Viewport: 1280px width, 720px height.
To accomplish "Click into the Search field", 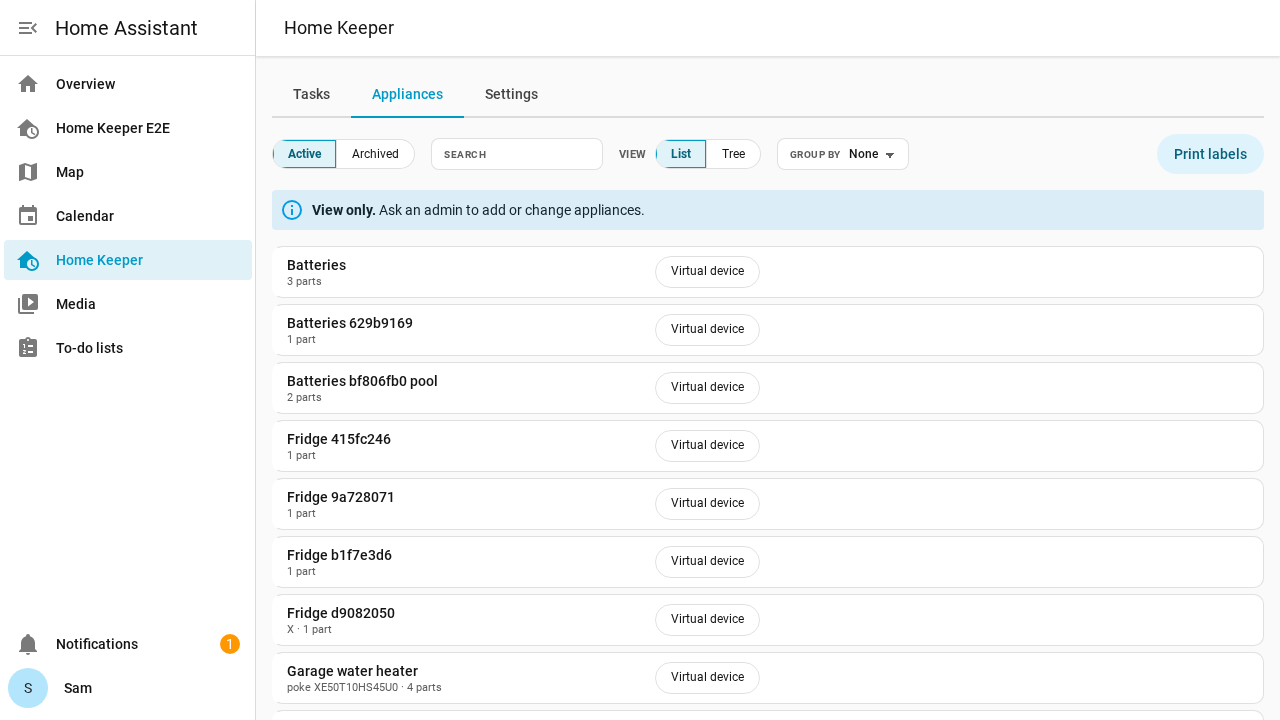I will tap(517, 154).
